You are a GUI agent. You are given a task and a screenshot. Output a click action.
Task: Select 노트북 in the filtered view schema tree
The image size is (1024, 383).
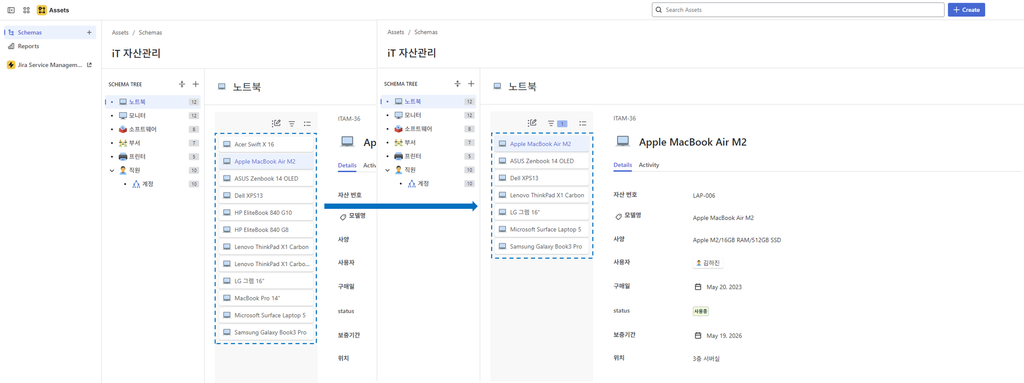click(428, 102)
